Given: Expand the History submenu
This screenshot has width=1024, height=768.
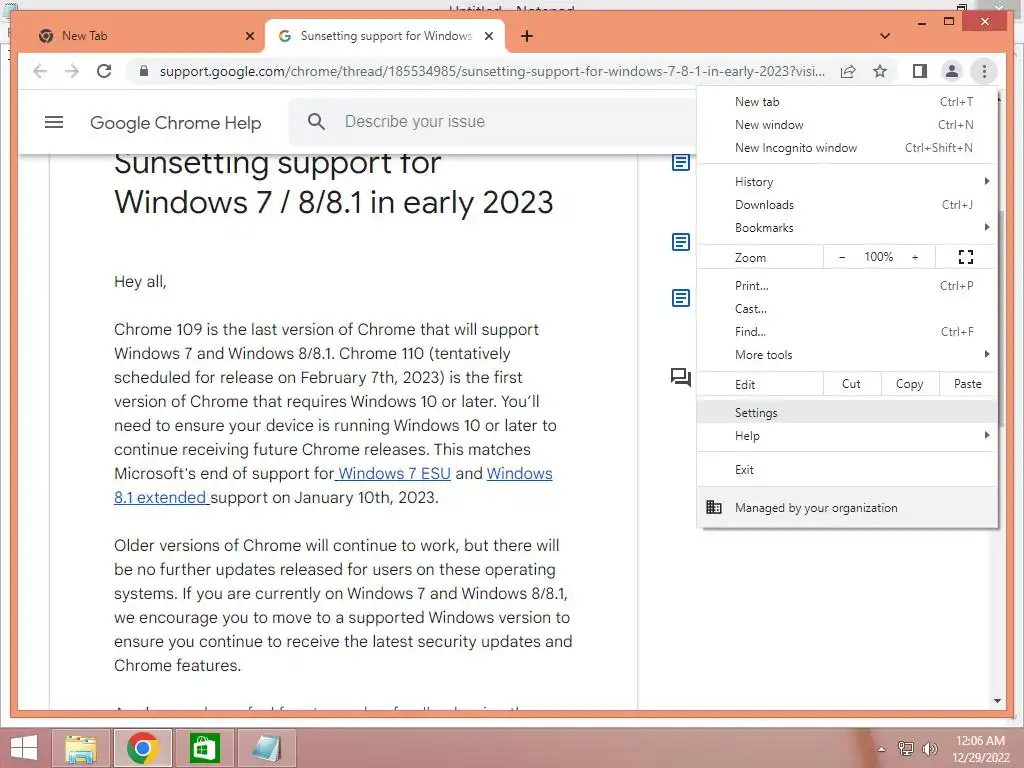Looking at the screenshot, I should (x=847, y=182).
